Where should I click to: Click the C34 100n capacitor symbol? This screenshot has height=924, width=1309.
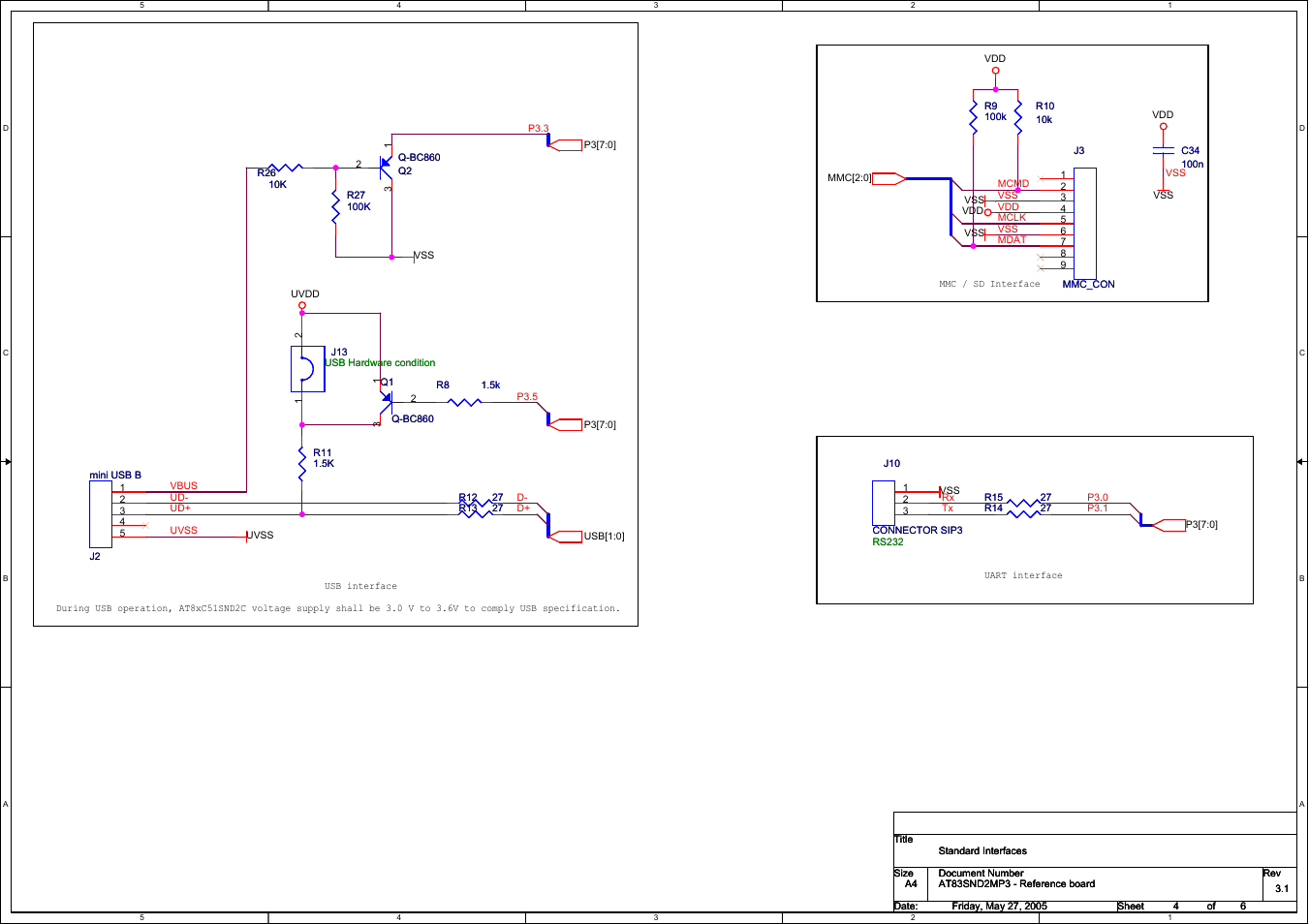[1163, 151]
